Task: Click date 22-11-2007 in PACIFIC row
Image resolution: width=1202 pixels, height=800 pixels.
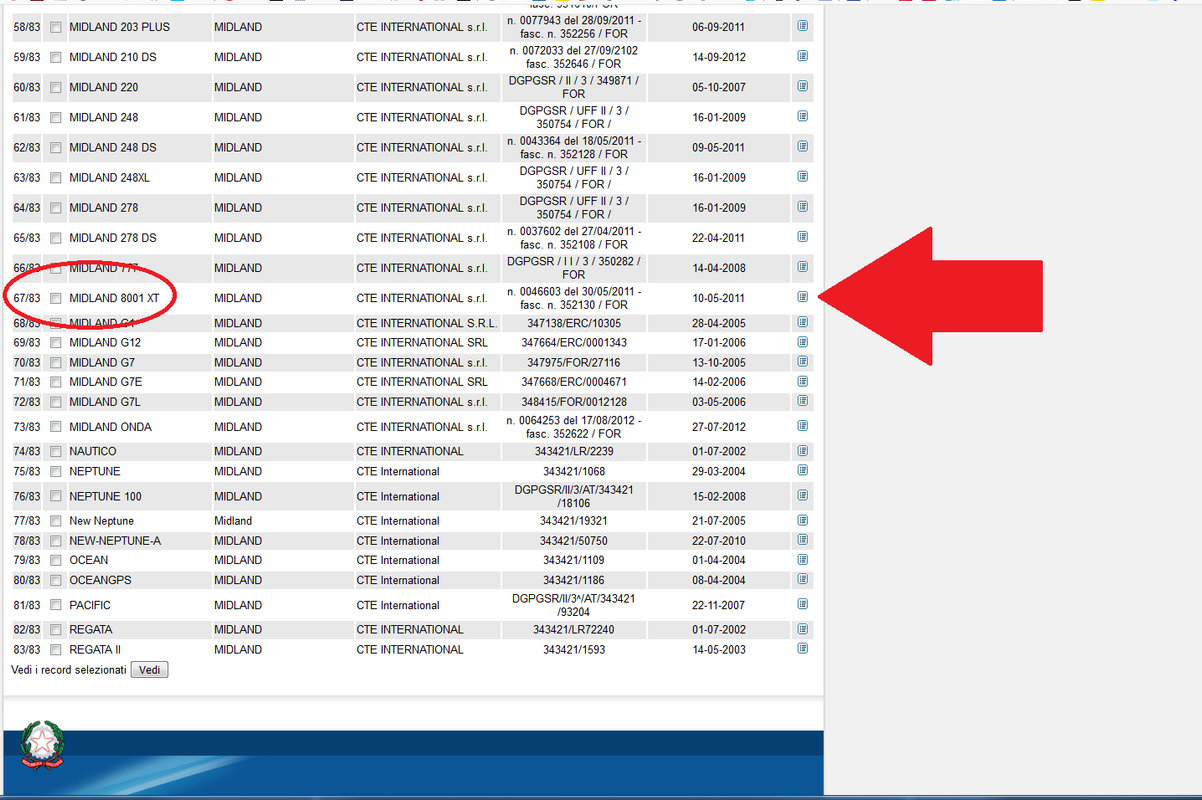Action: tap(718, 605)
